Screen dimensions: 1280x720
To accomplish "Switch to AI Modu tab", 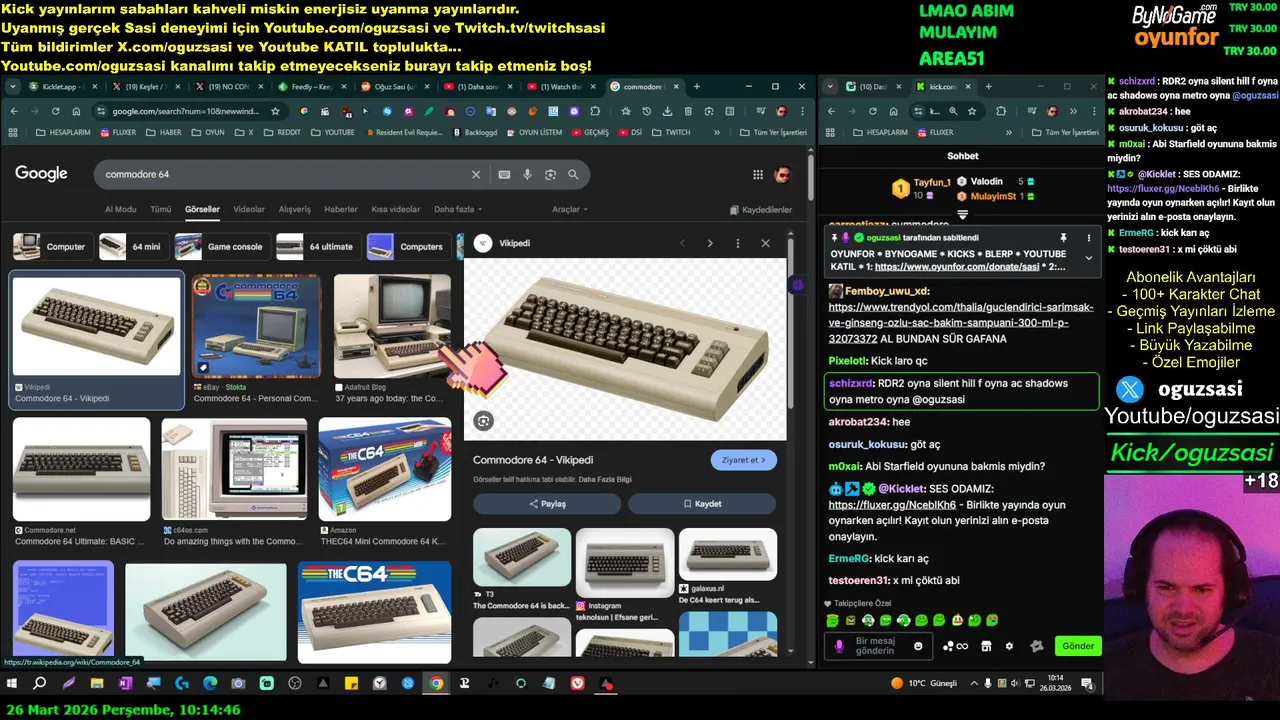I will (120, 209).
